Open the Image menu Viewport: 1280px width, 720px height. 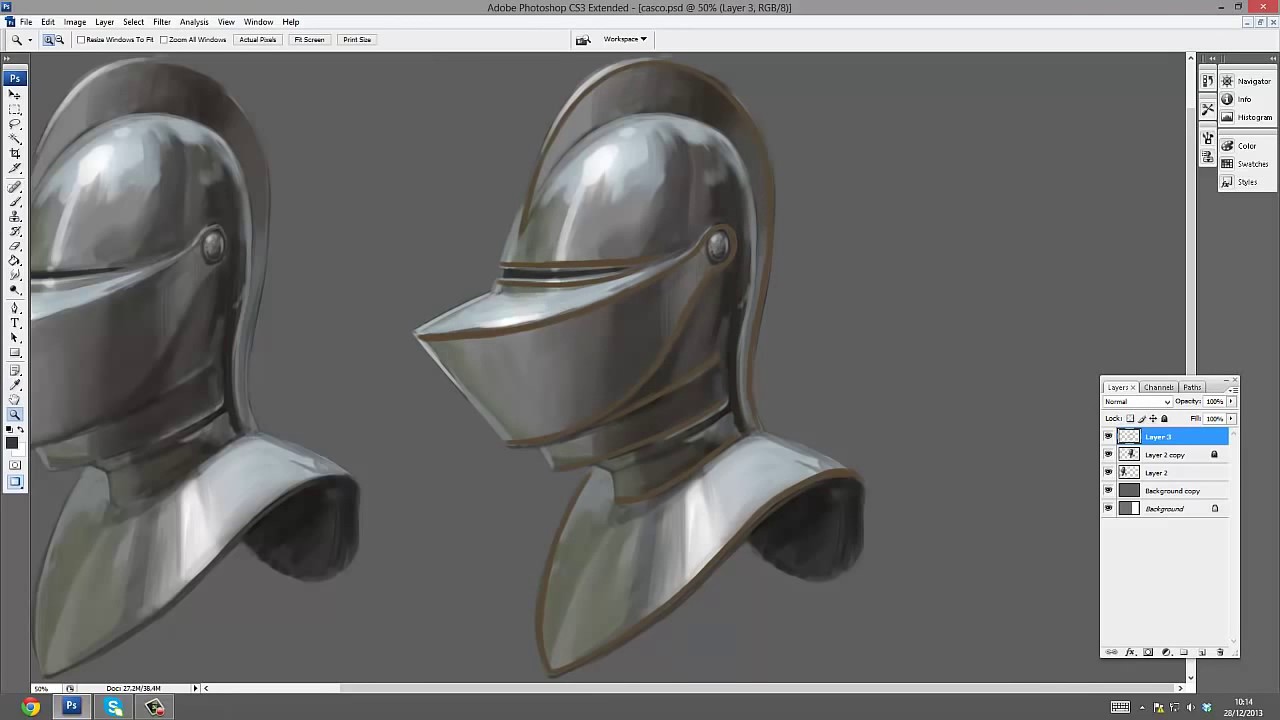75,22
